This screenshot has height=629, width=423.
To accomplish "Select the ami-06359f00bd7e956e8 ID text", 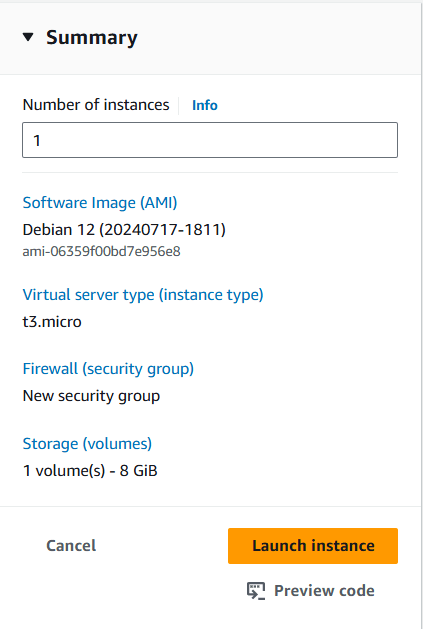I will 102,252.
